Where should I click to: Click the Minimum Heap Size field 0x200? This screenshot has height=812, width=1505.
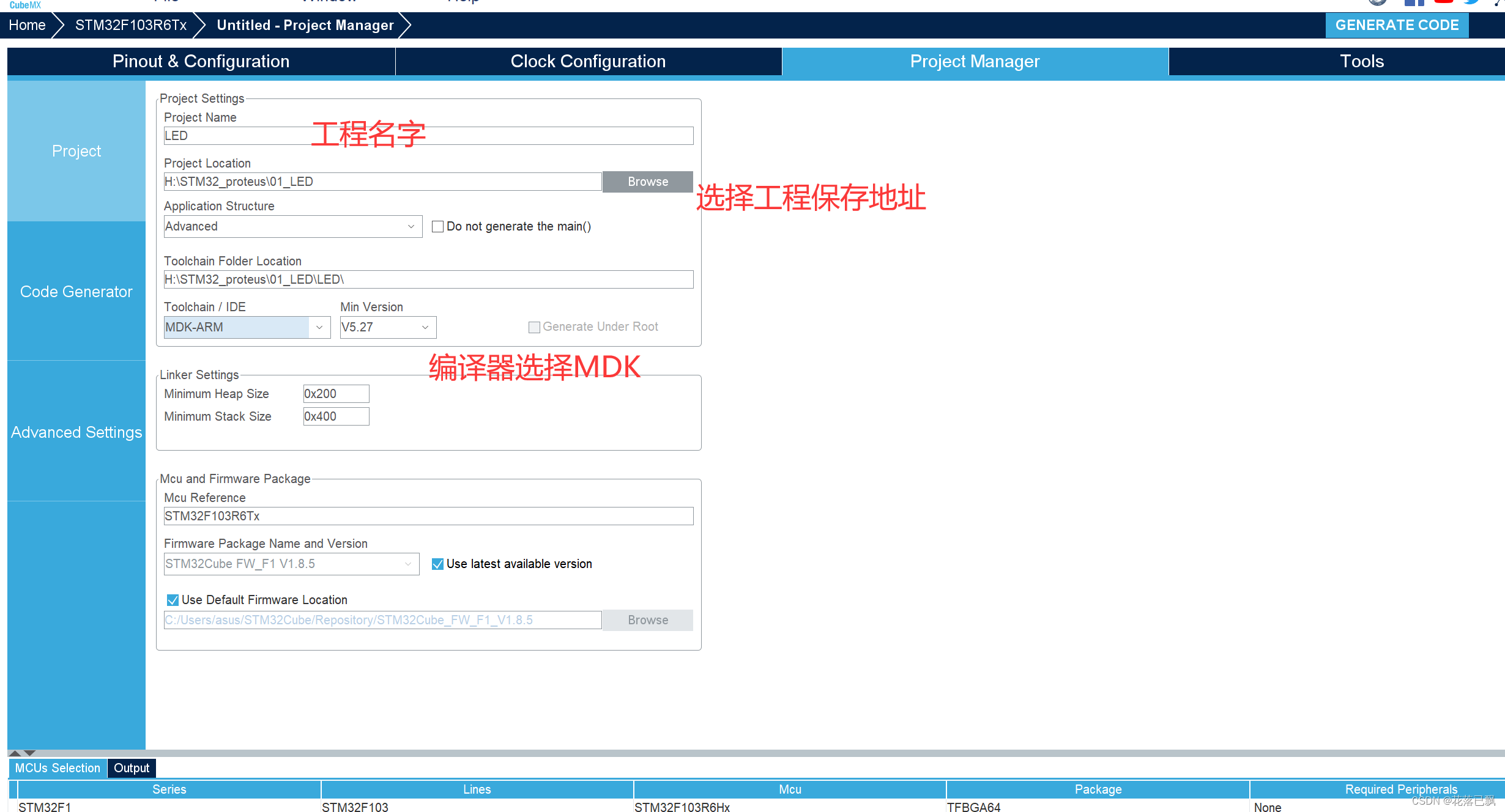pos(336,394)
